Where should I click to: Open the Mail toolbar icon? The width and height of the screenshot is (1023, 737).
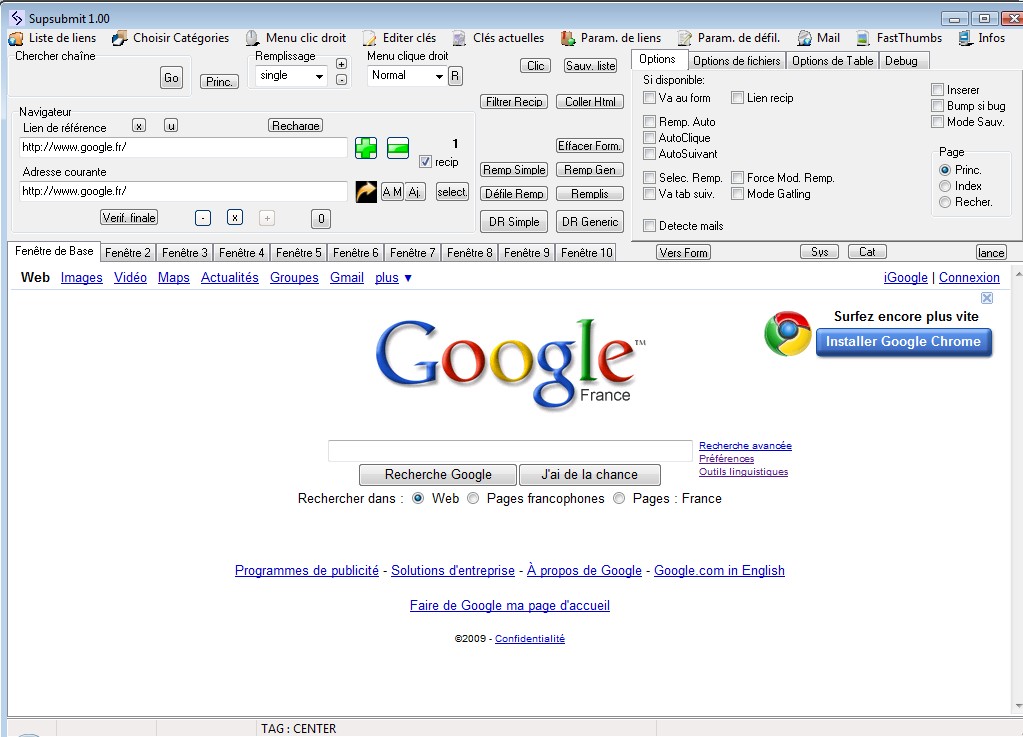804,38
